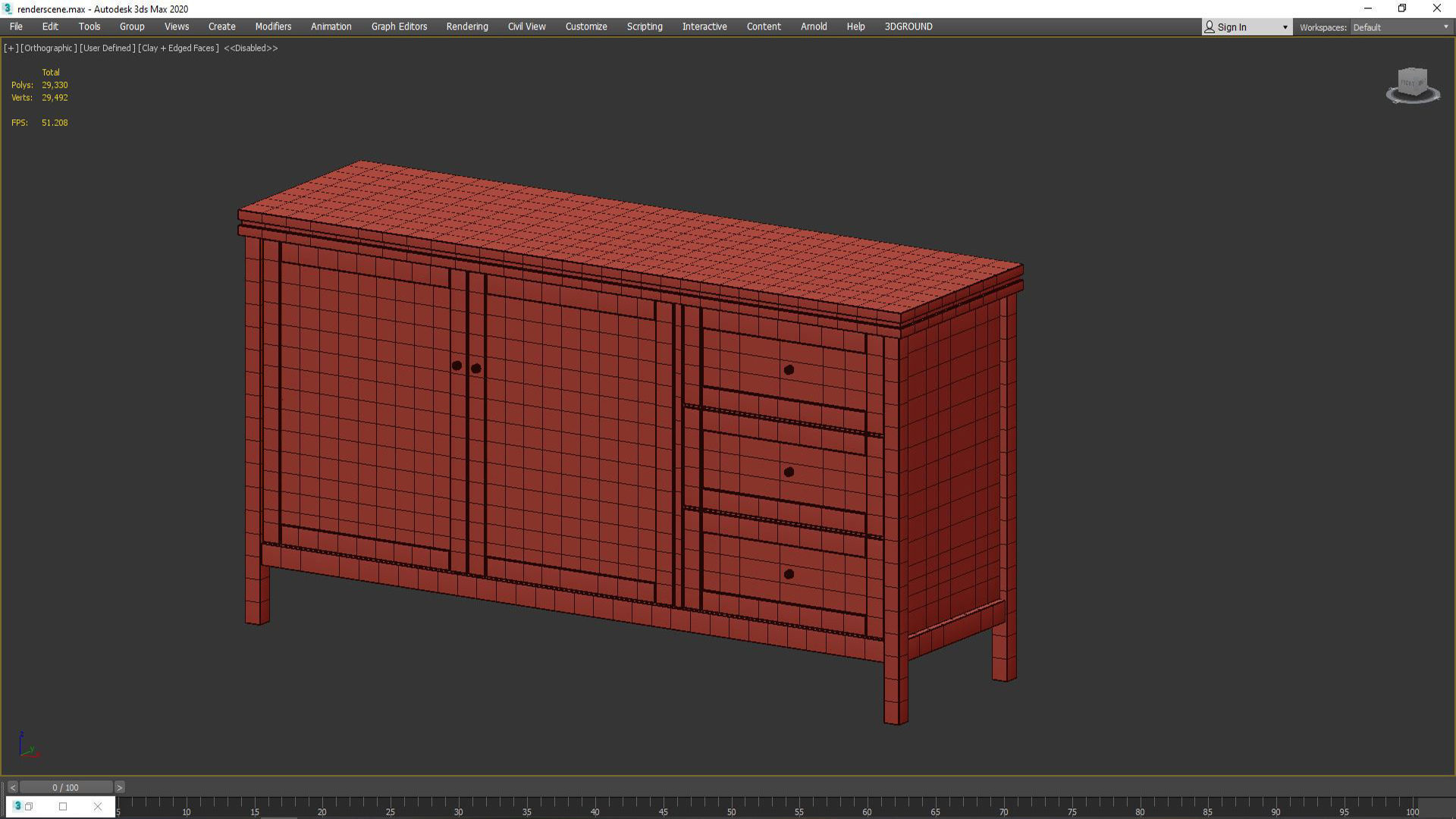Step to previous frame with left arrow

[12, 787]
